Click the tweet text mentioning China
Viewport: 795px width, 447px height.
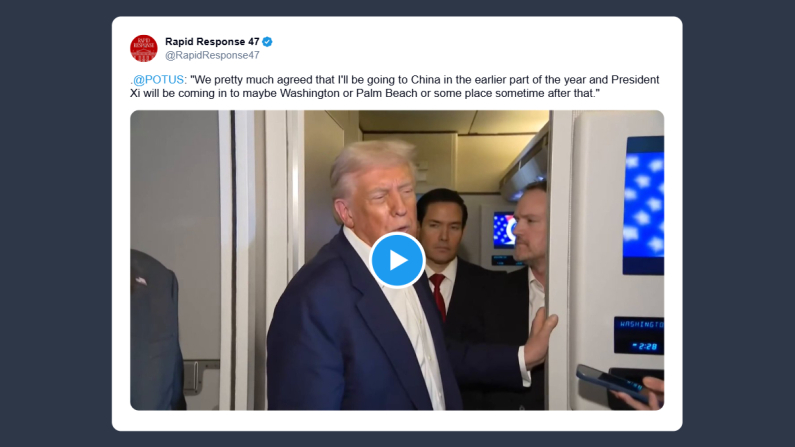(394, 86)
